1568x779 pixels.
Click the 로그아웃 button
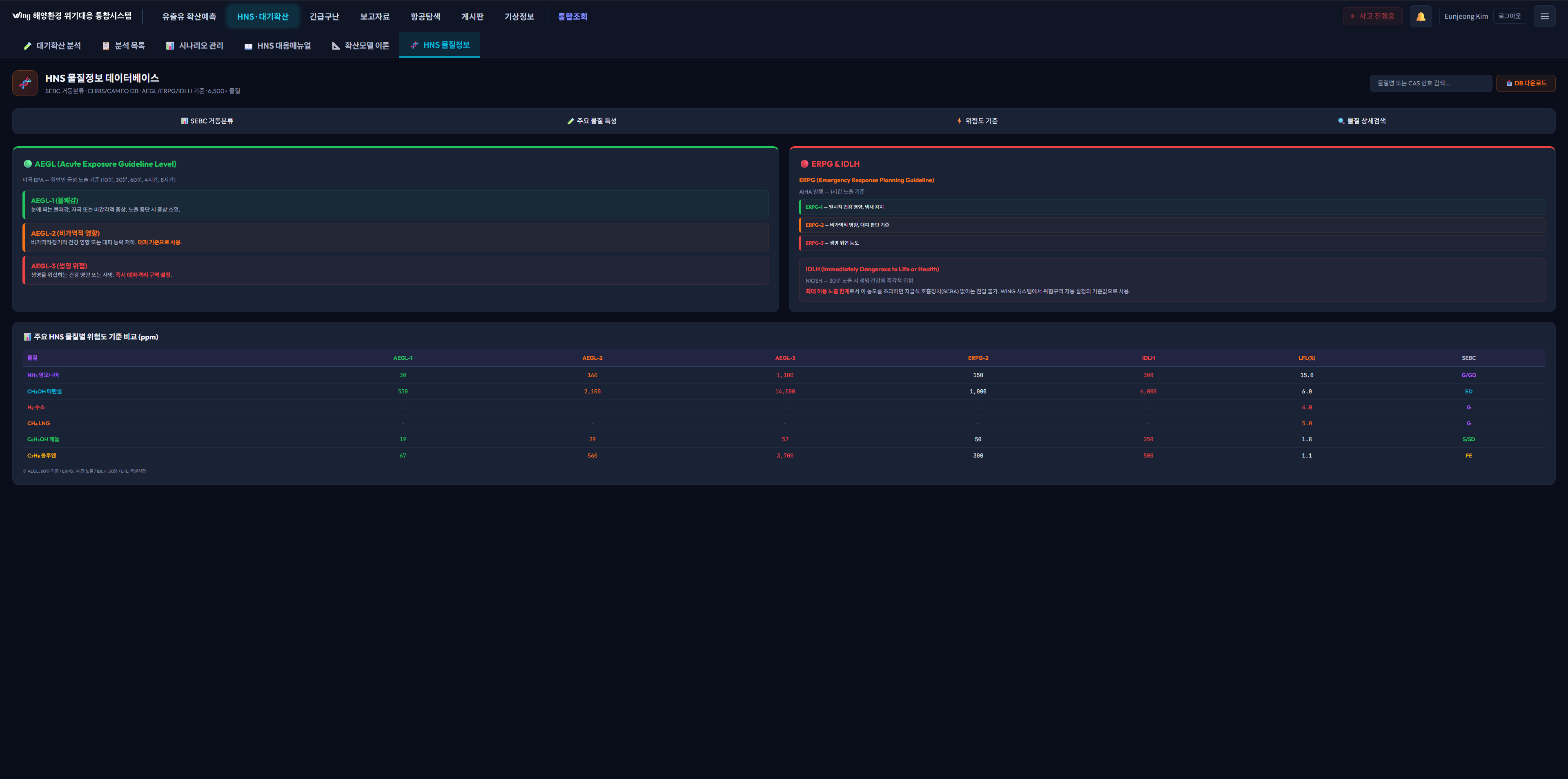coord(1509,16)
